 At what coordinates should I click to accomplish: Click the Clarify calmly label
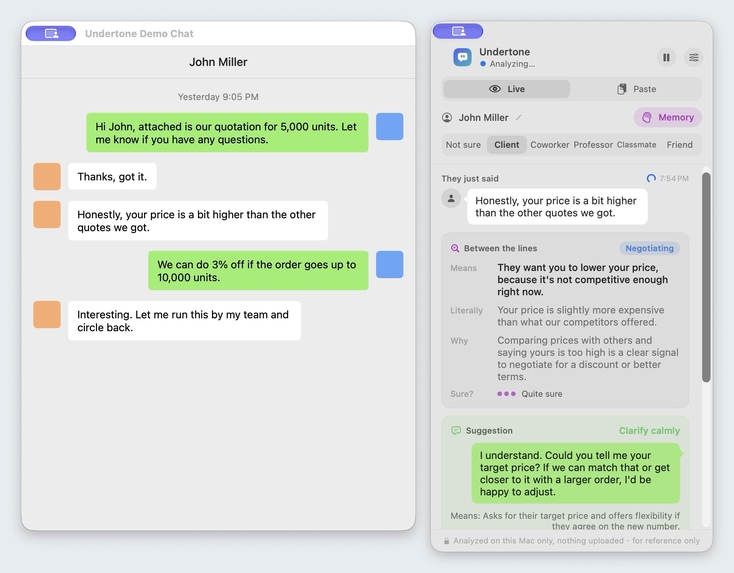649,431
